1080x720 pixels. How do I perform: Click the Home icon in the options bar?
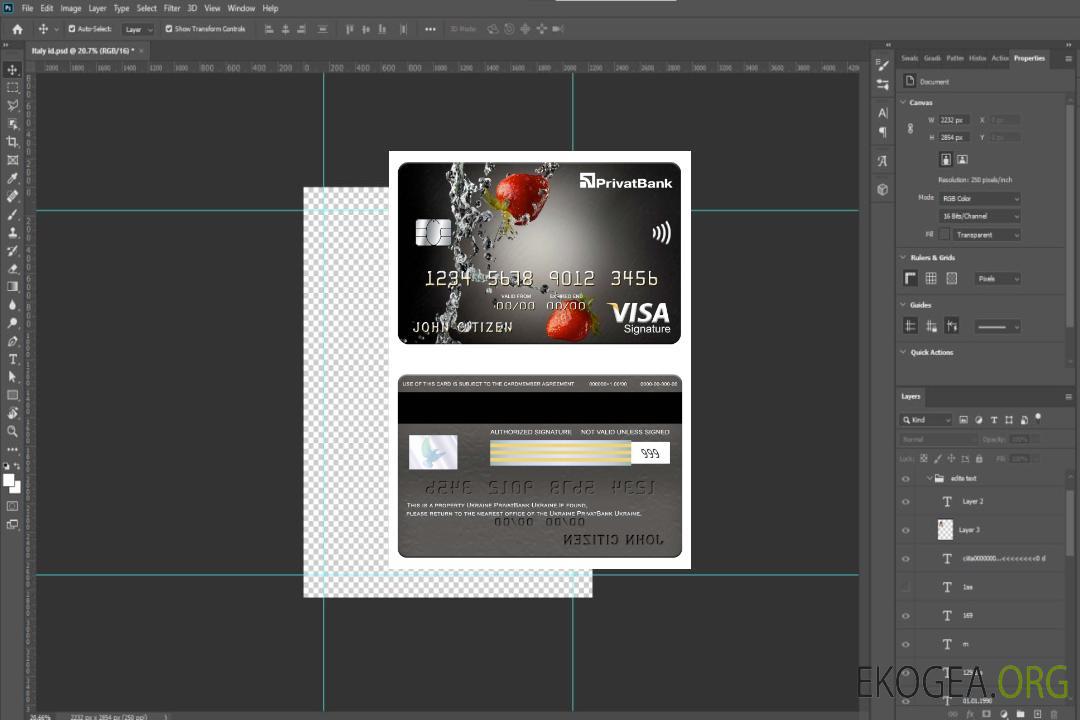click(x=17, y=29)
